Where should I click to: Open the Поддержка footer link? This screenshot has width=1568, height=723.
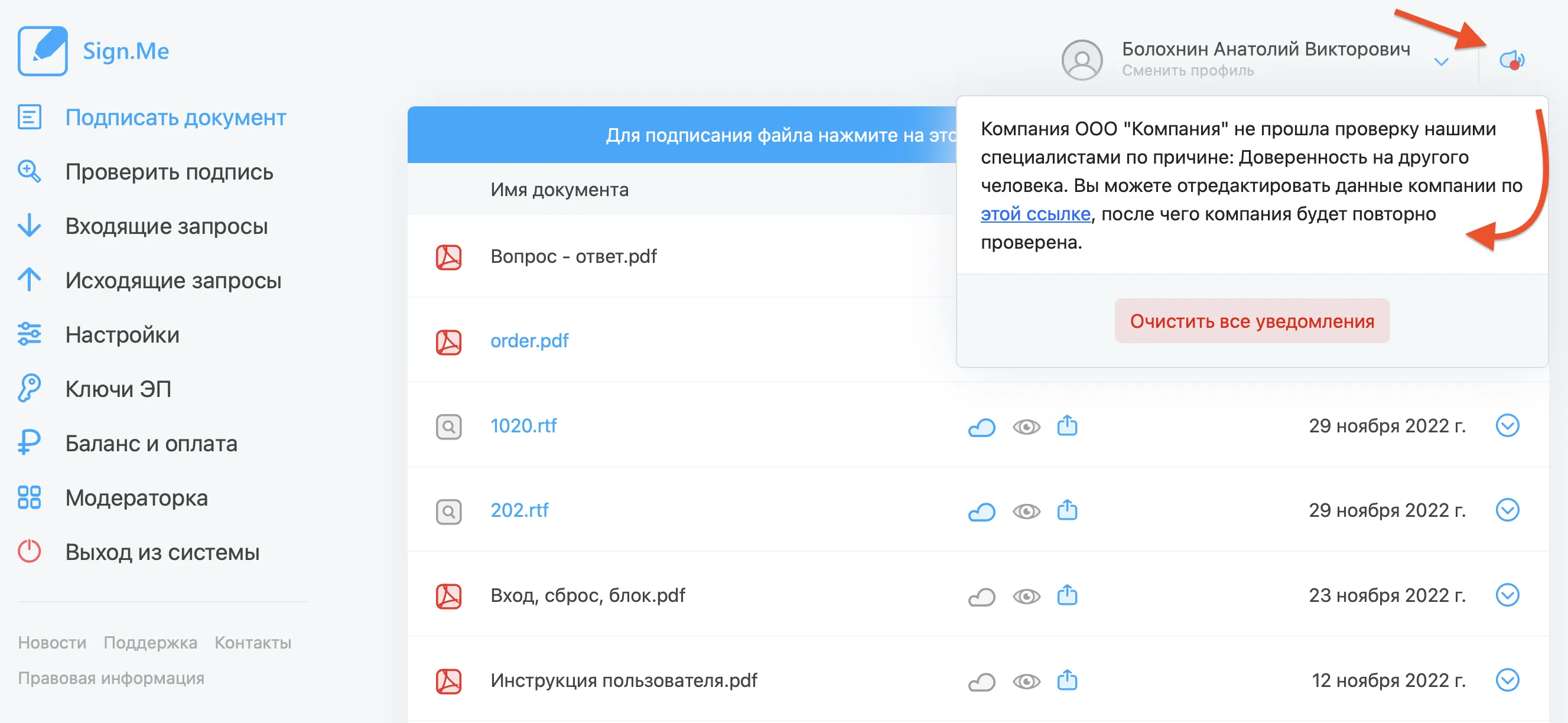point(149,643)
